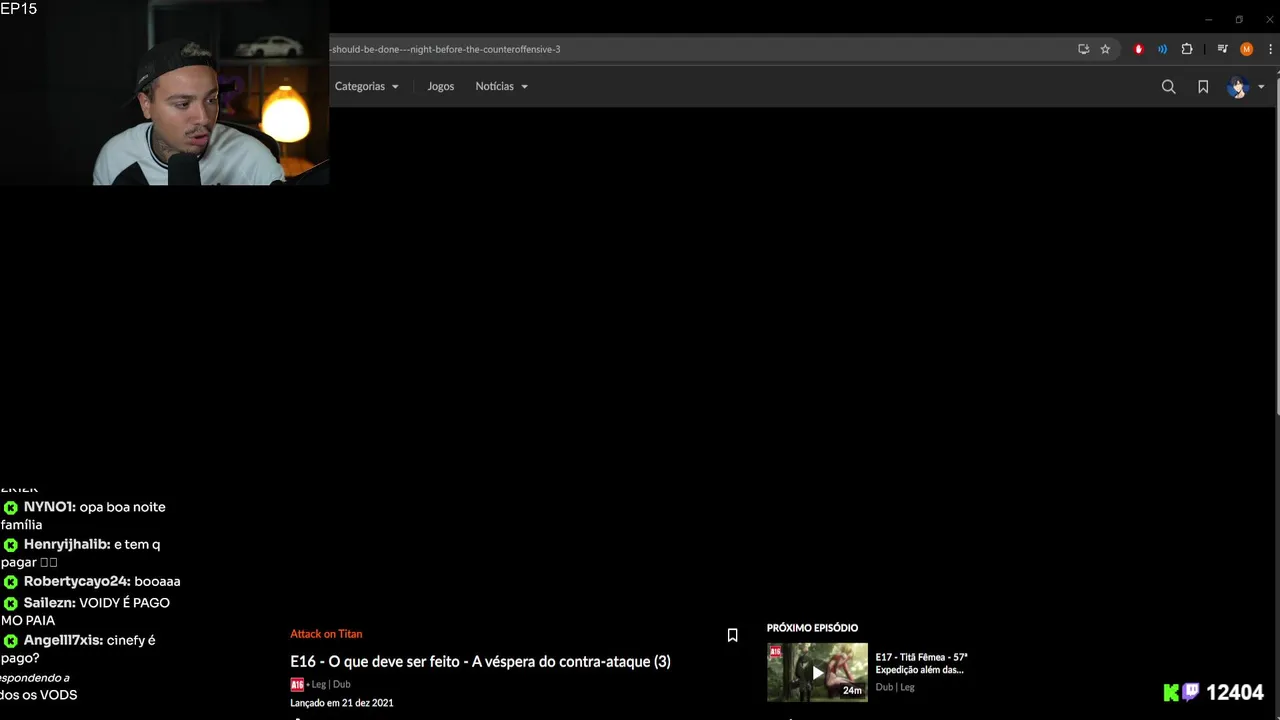Click the install app icon in address bar
This screenshot has height=720, width=1280.
[x=1083, y=49]
